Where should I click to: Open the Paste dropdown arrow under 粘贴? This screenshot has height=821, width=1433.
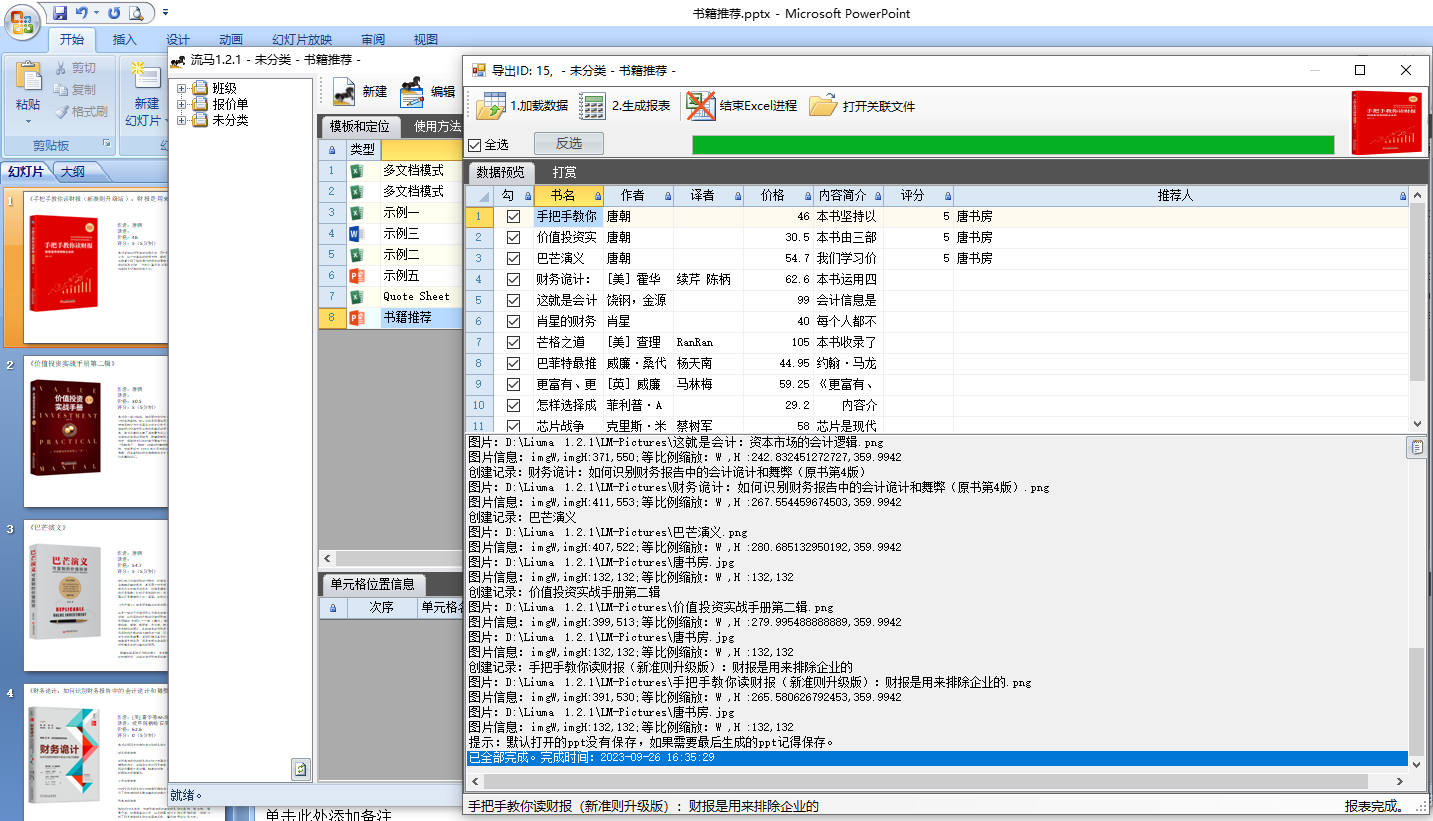point(28,122)
